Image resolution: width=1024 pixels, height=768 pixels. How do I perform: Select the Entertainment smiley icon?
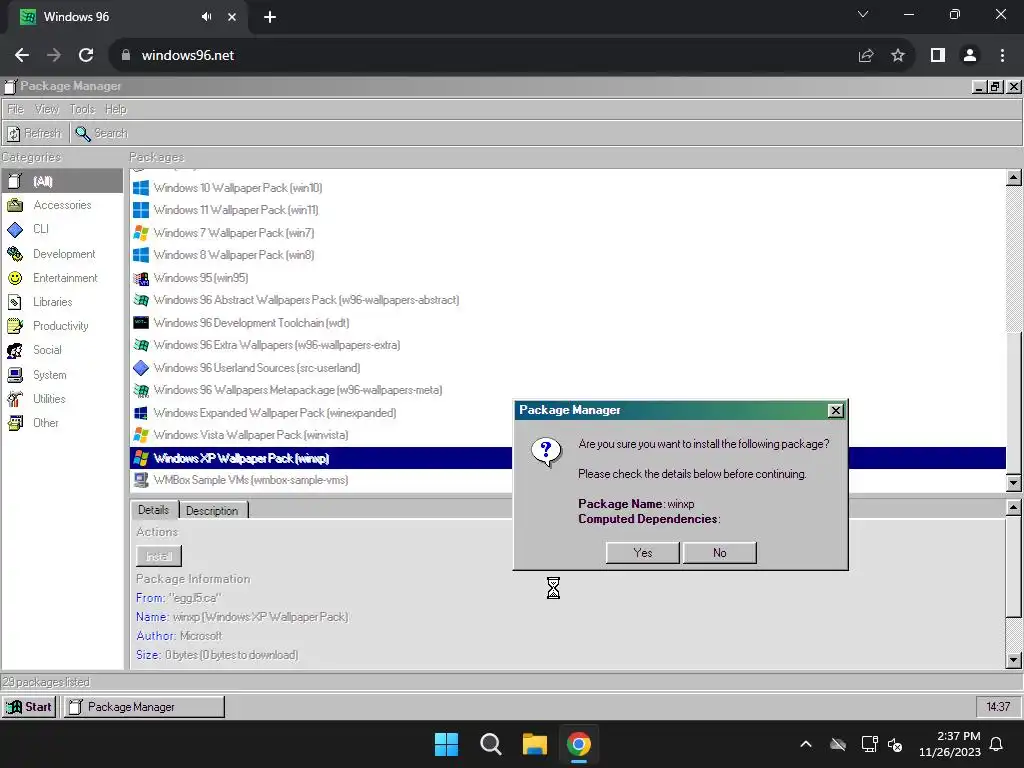coord(14,278)
